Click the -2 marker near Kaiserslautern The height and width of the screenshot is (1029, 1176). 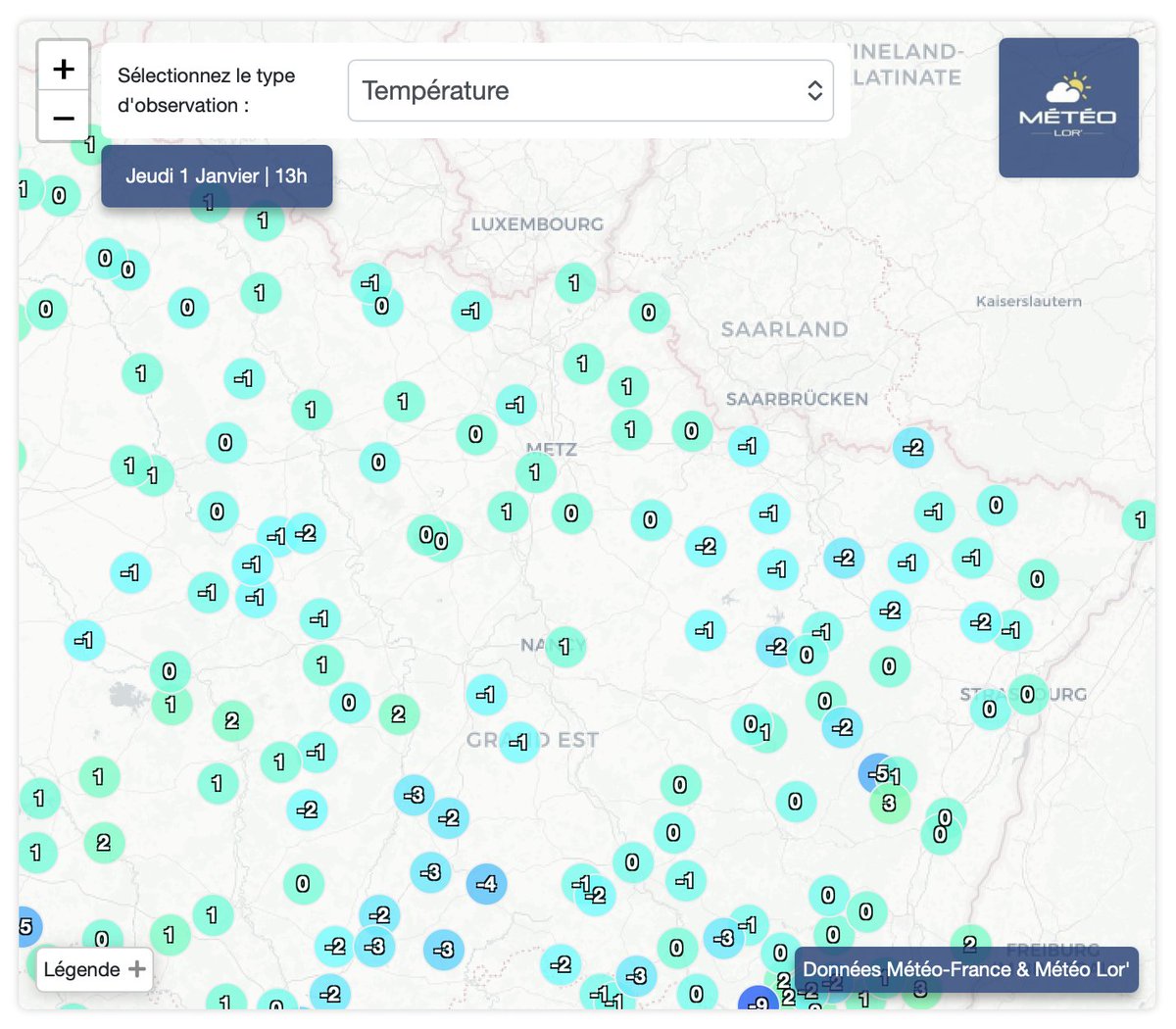tap(911, 448)
